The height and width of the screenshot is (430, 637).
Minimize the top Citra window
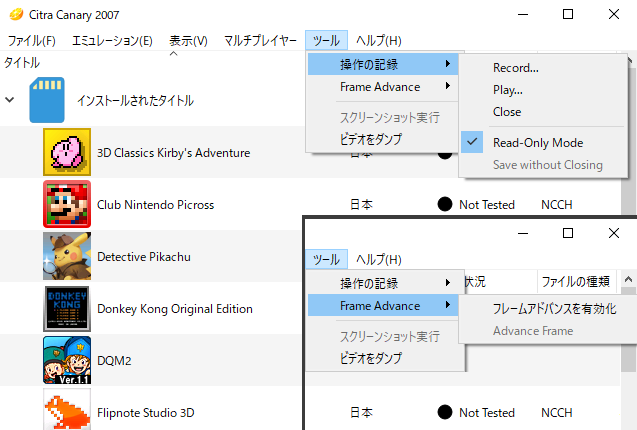(523, 15)
